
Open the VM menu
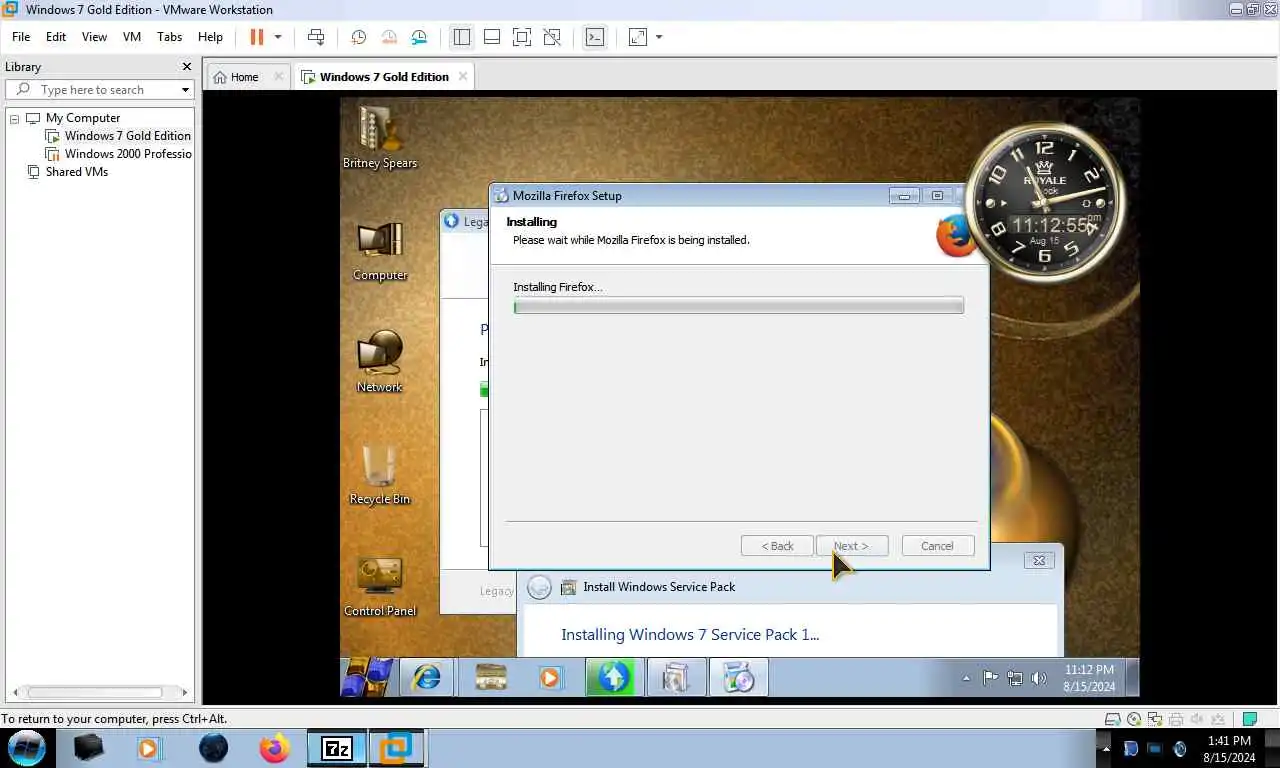(132, 37)
